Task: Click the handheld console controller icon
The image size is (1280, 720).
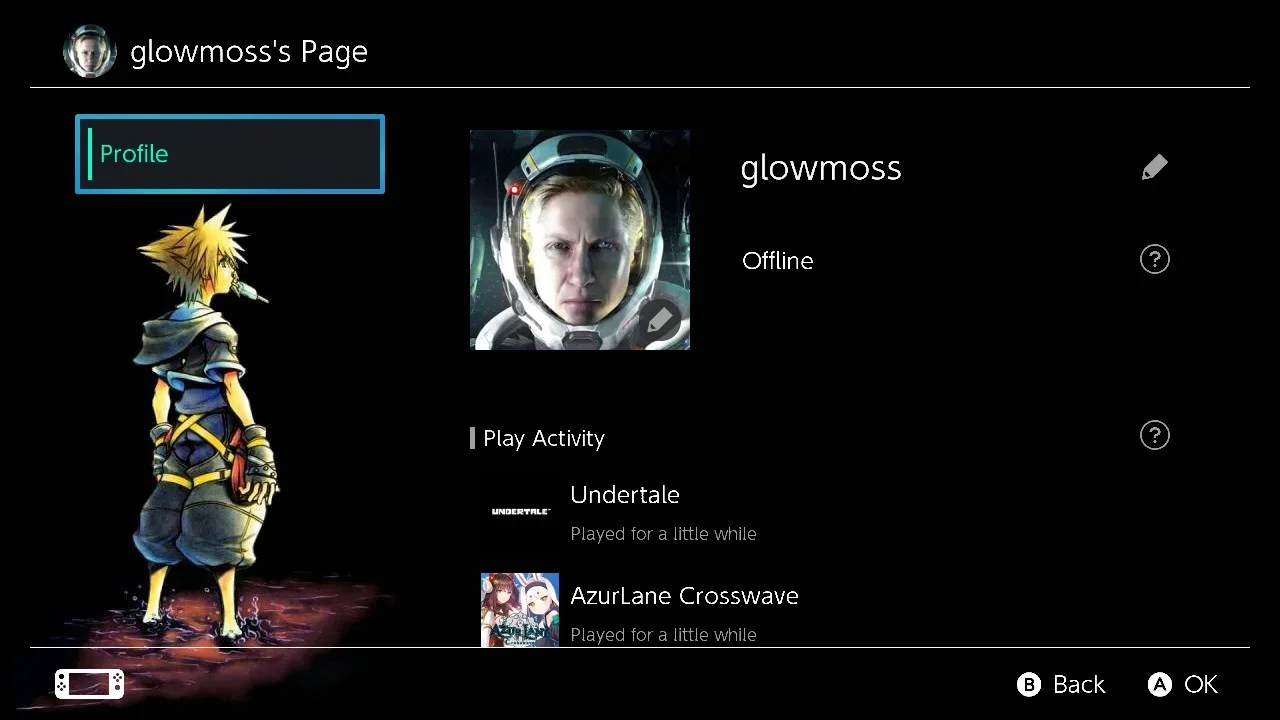Action: 90,684
